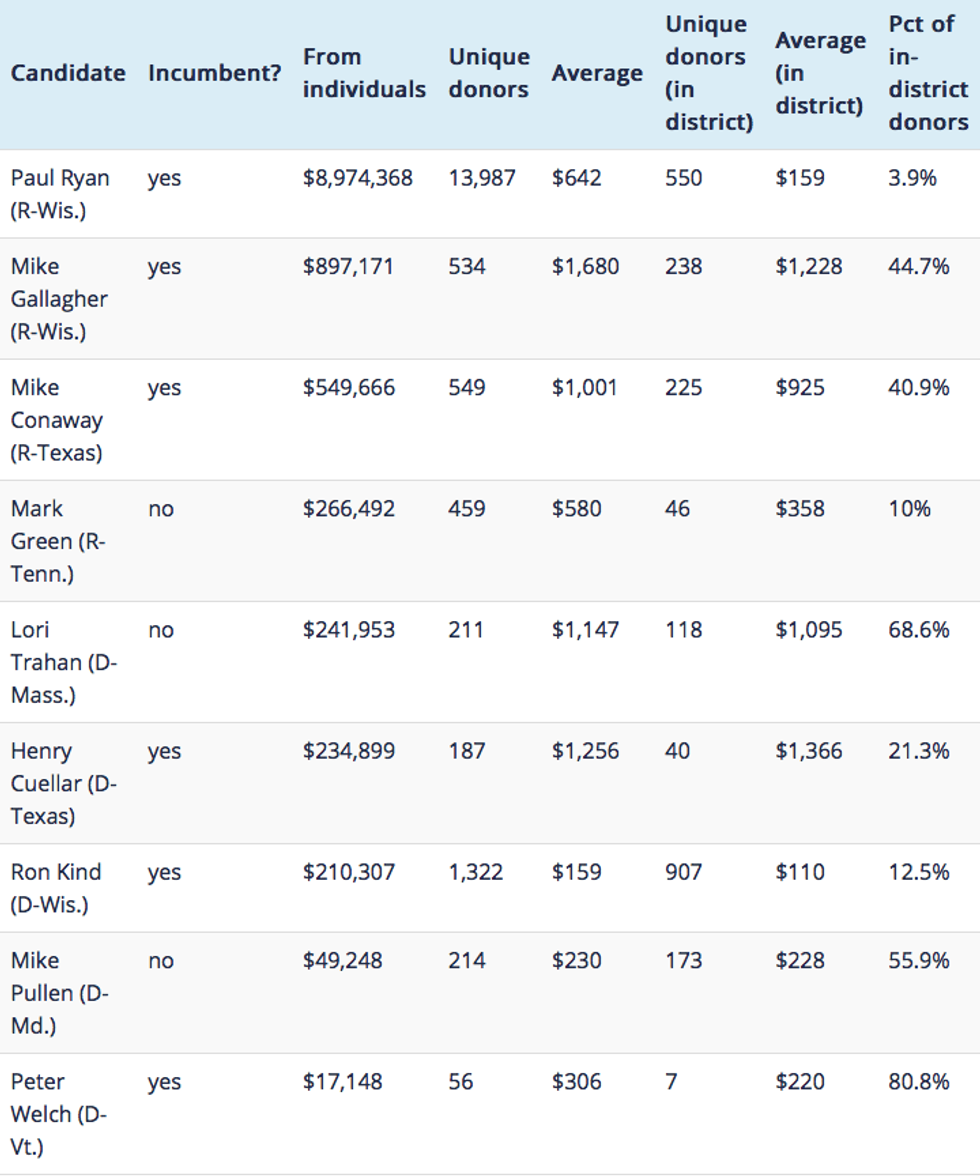Select the 80.8% in-district donors value
The image size is (980, 1176).
(x=918, y=1082)
